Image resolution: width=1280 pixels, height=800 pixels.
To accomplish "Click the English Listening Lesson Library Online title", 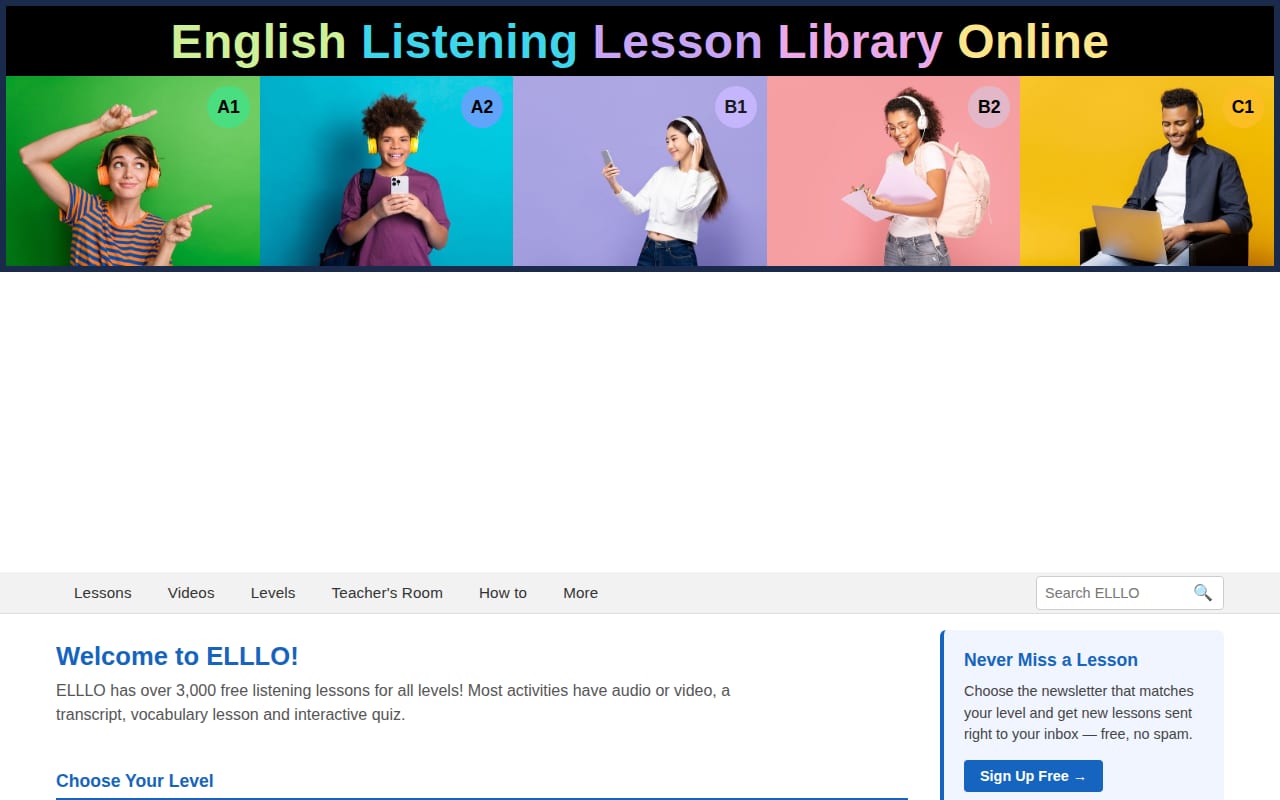I will pos(640,42).
